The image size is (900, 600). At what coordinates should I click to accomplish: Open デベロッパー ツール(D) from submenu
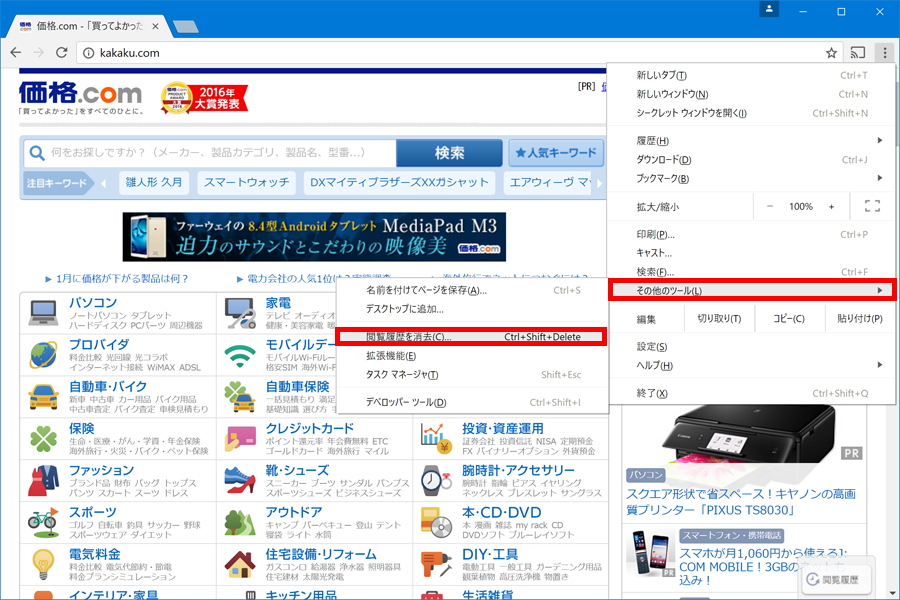tap(471, 402)
